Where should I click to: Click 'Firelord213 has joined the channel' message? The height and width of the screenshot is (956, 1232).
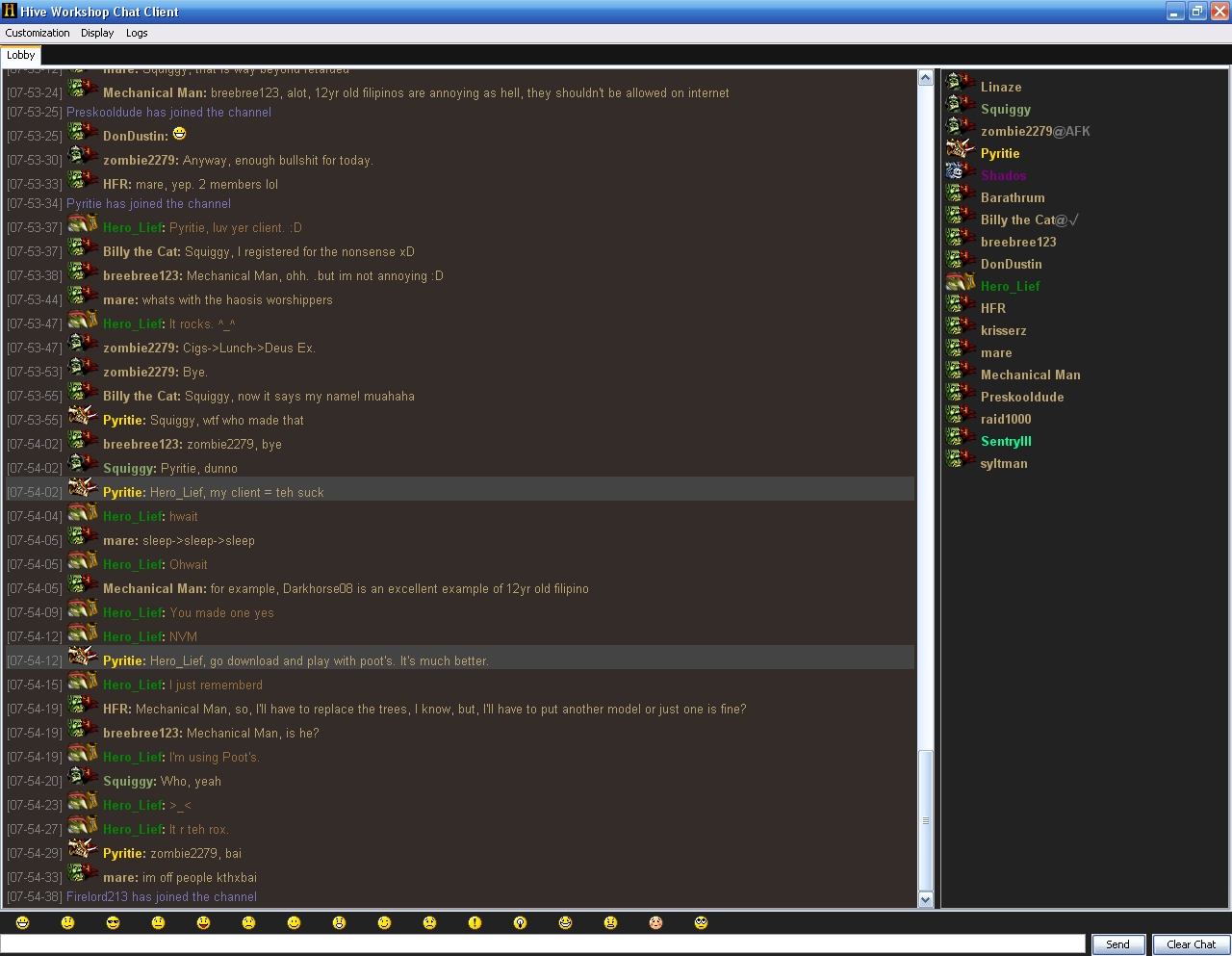coord(162,897)
